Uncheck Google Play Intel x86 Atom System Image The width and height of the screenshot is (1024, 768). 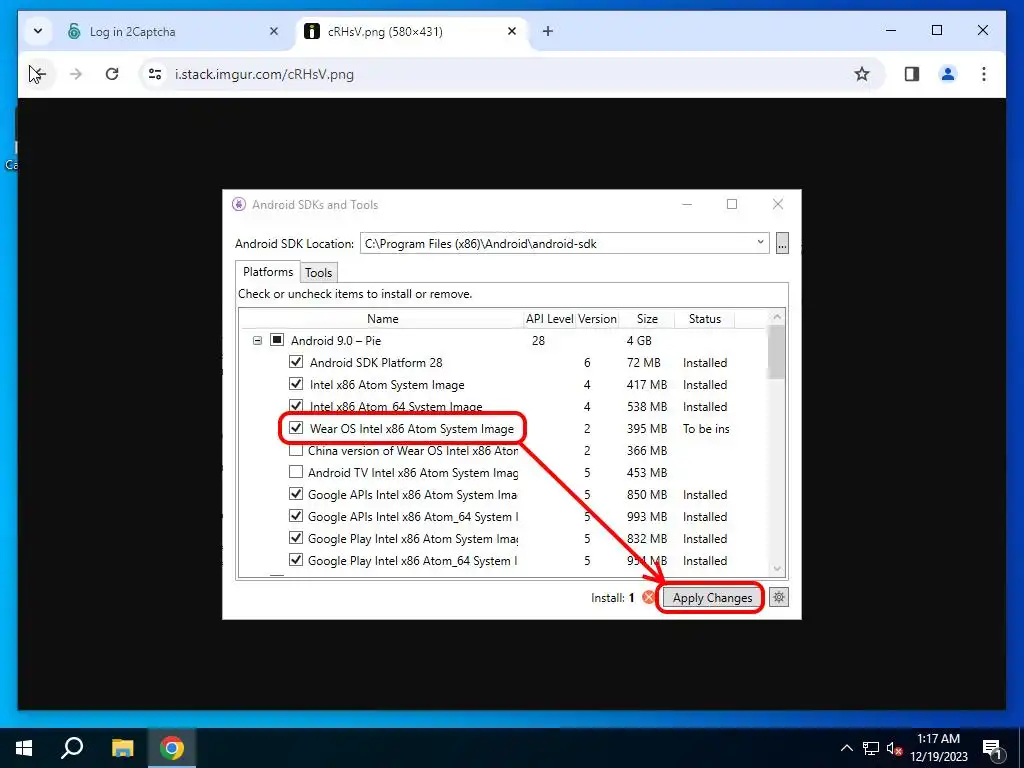(x=296, y=538)
